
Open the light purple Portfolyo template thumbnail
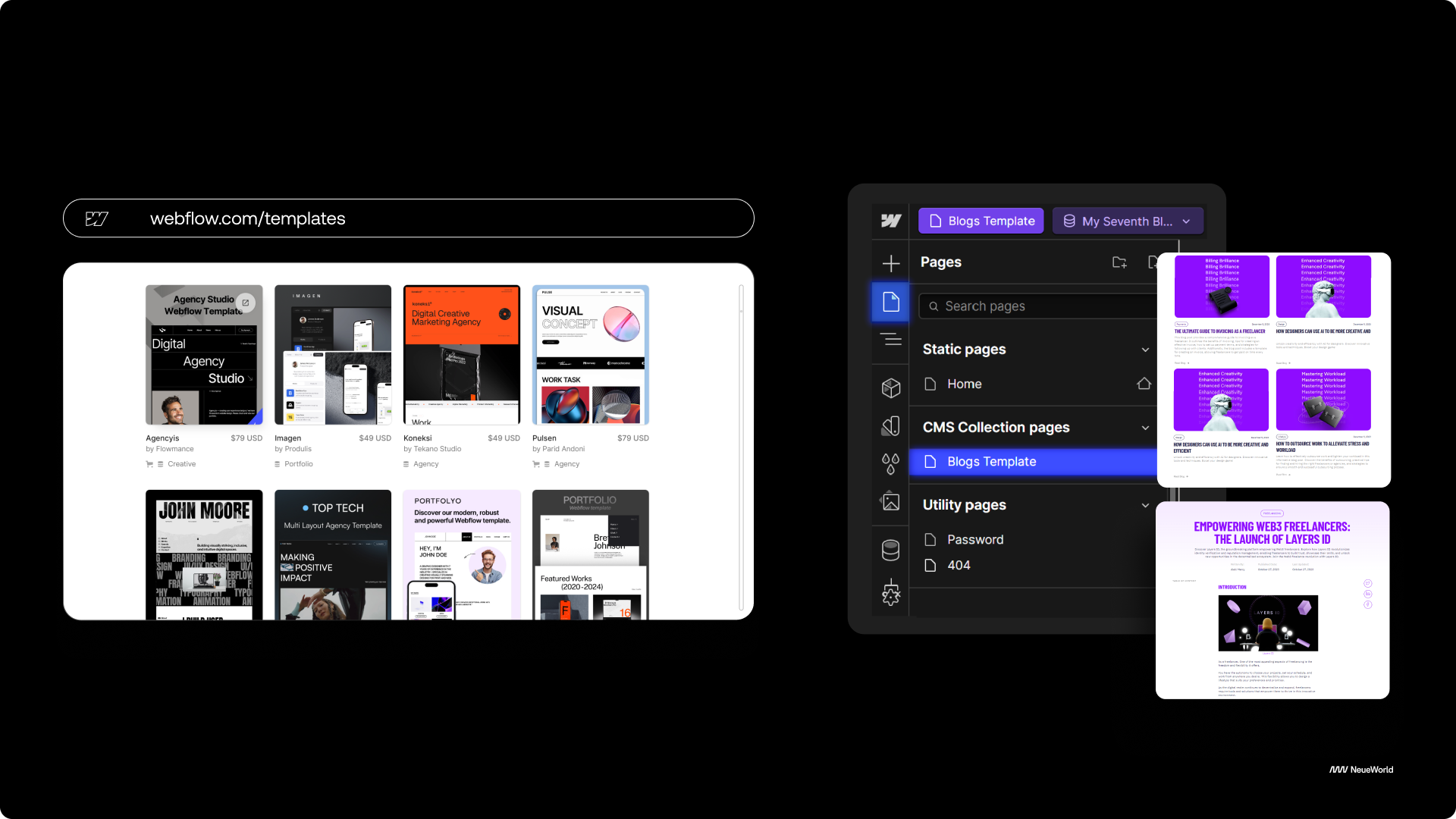pos(462,555)
